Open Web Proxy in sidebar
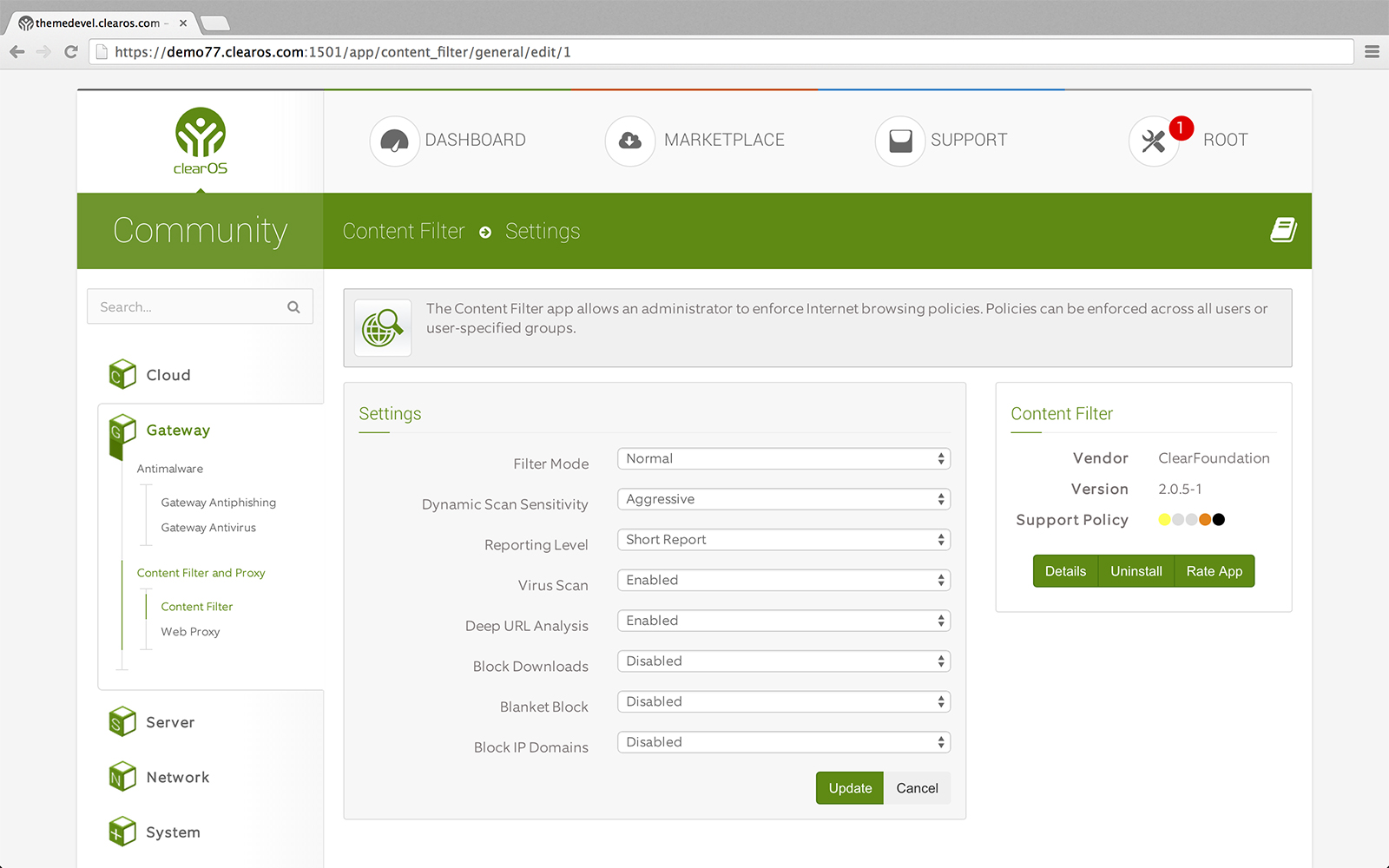The width and height of the screenshot is (1389, 868). [x=190, y=632]
